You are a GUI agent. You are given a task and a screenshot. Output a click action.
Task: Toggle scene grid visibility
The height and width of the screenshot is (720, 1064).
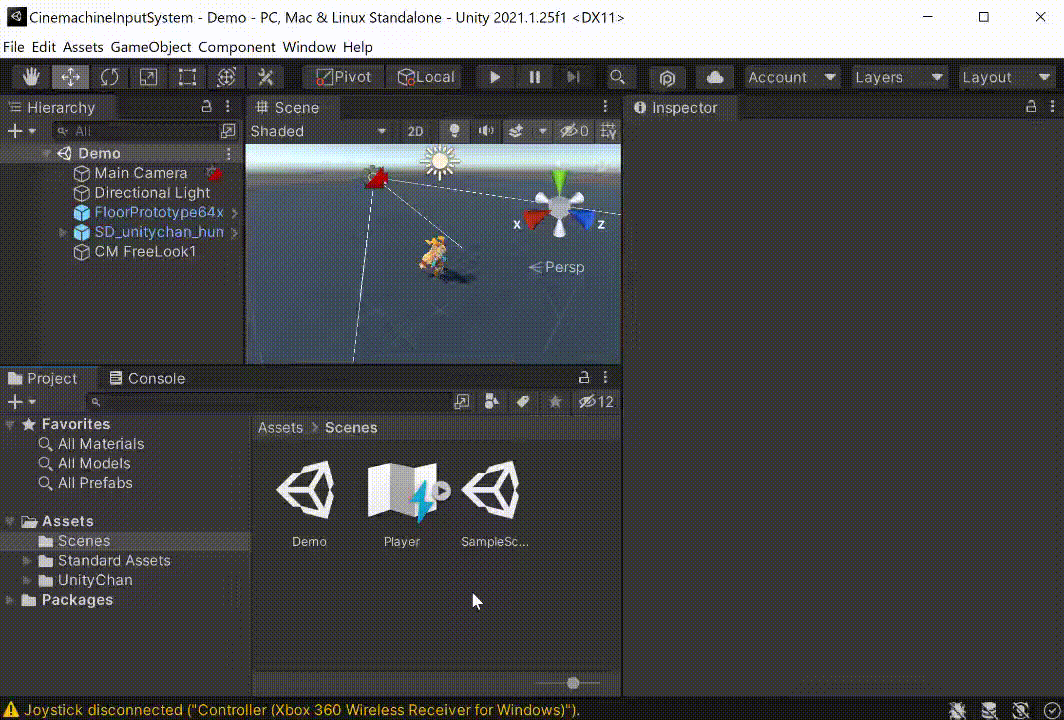(609, 132)
